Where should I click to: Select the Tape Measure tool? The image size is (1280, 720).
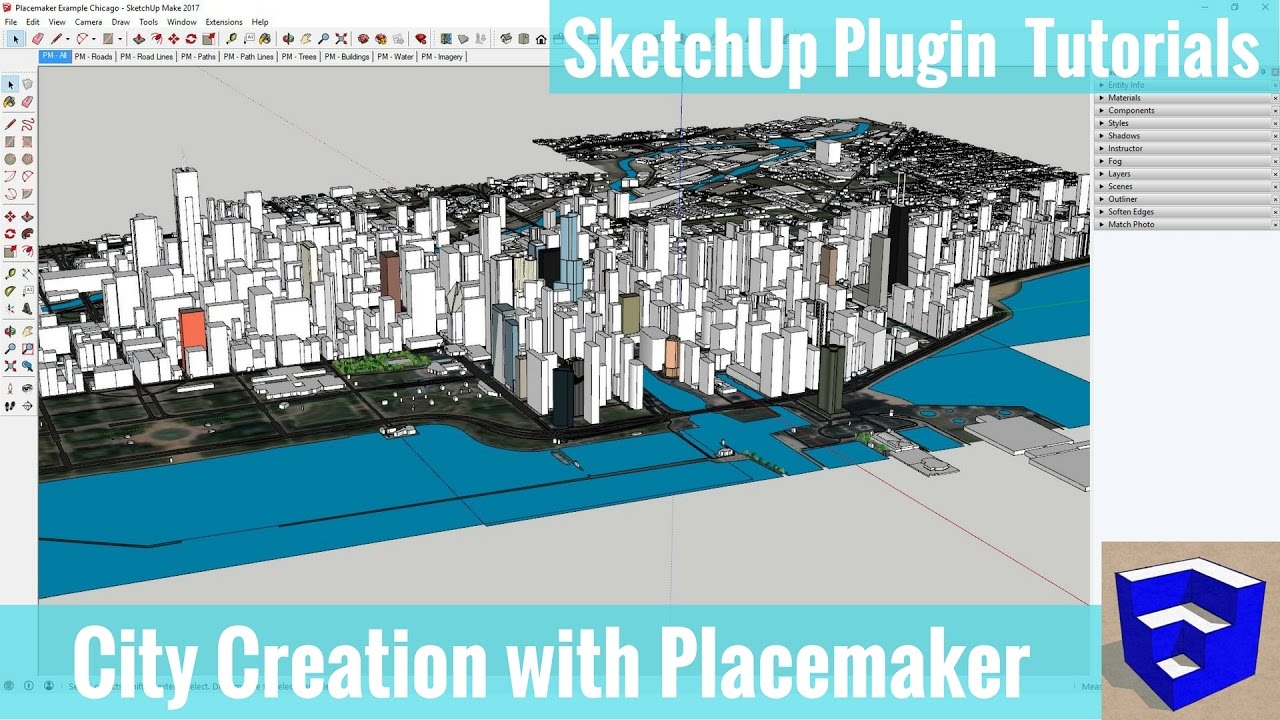point(12,274)
